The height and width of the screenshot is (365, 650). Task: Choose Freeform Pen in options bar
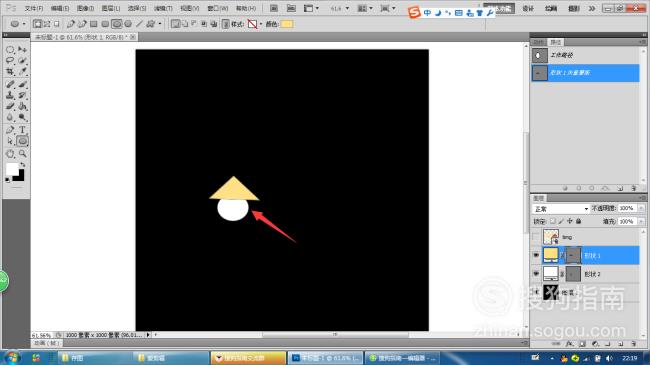coord(82,24)
